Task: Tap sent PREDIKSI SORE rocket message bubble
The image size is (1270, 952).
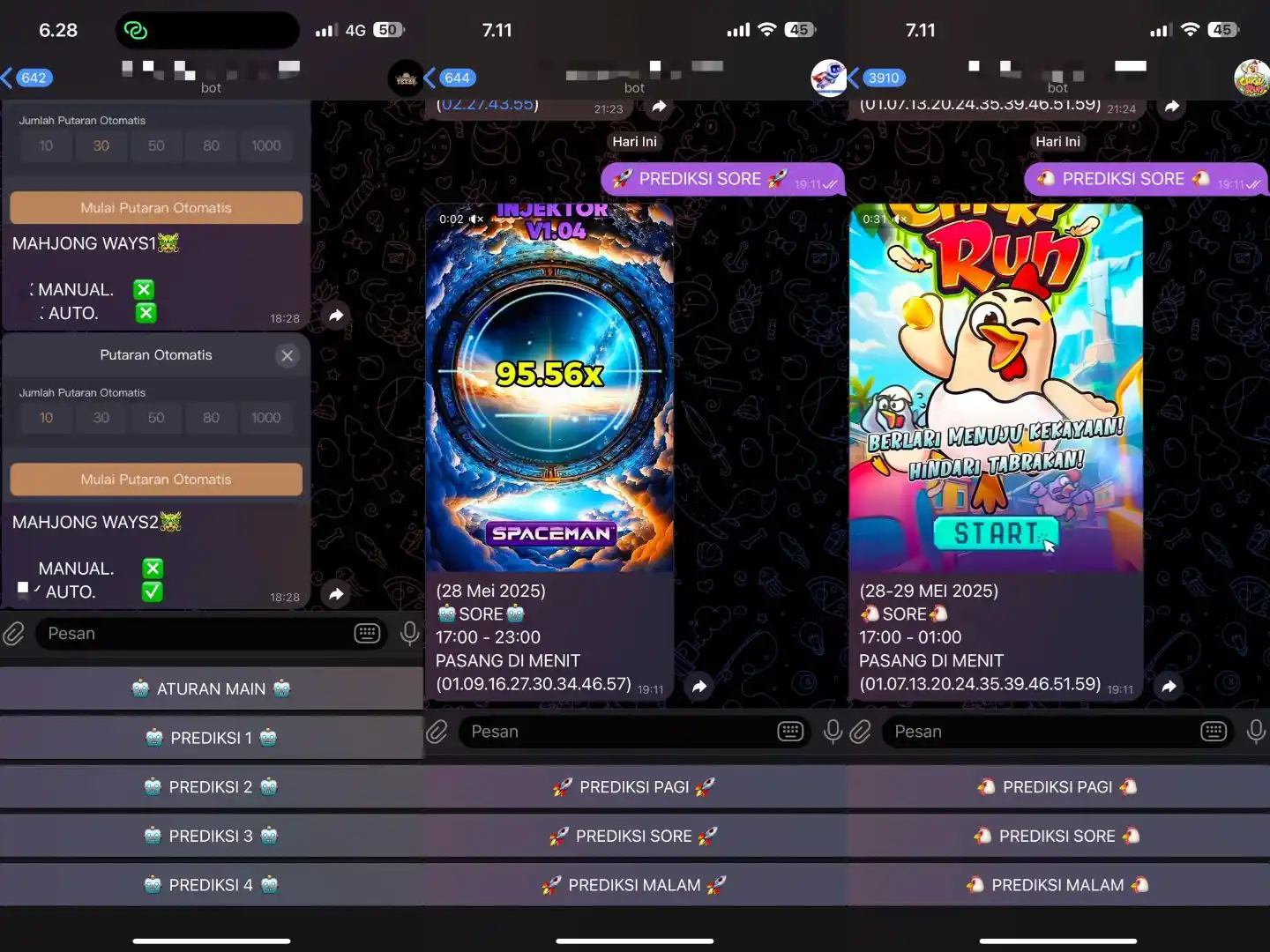Action: pyautogui.click(x=722, y=179)
